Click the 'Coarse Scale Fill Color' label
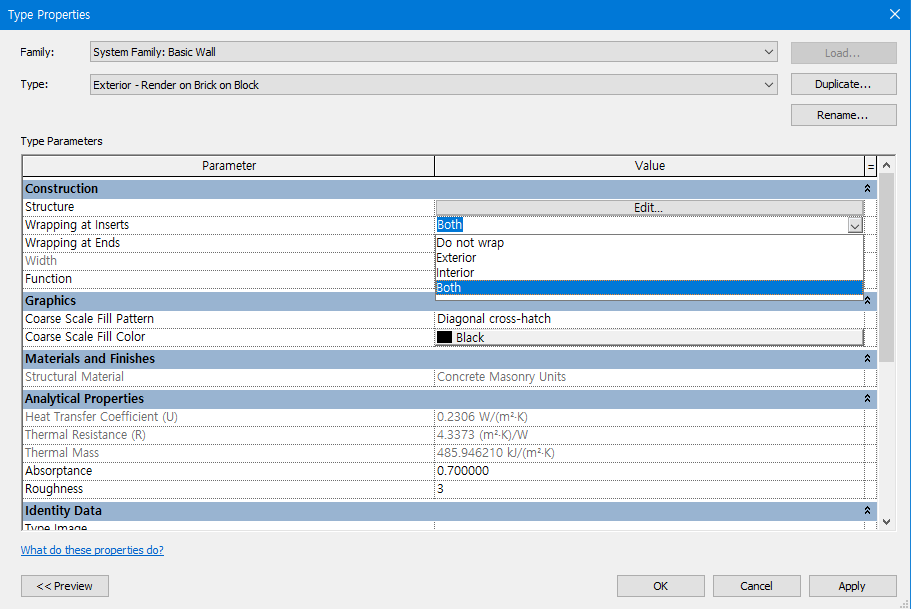The height and width of the screenshot is (609, 911). (x=85, y=336)
